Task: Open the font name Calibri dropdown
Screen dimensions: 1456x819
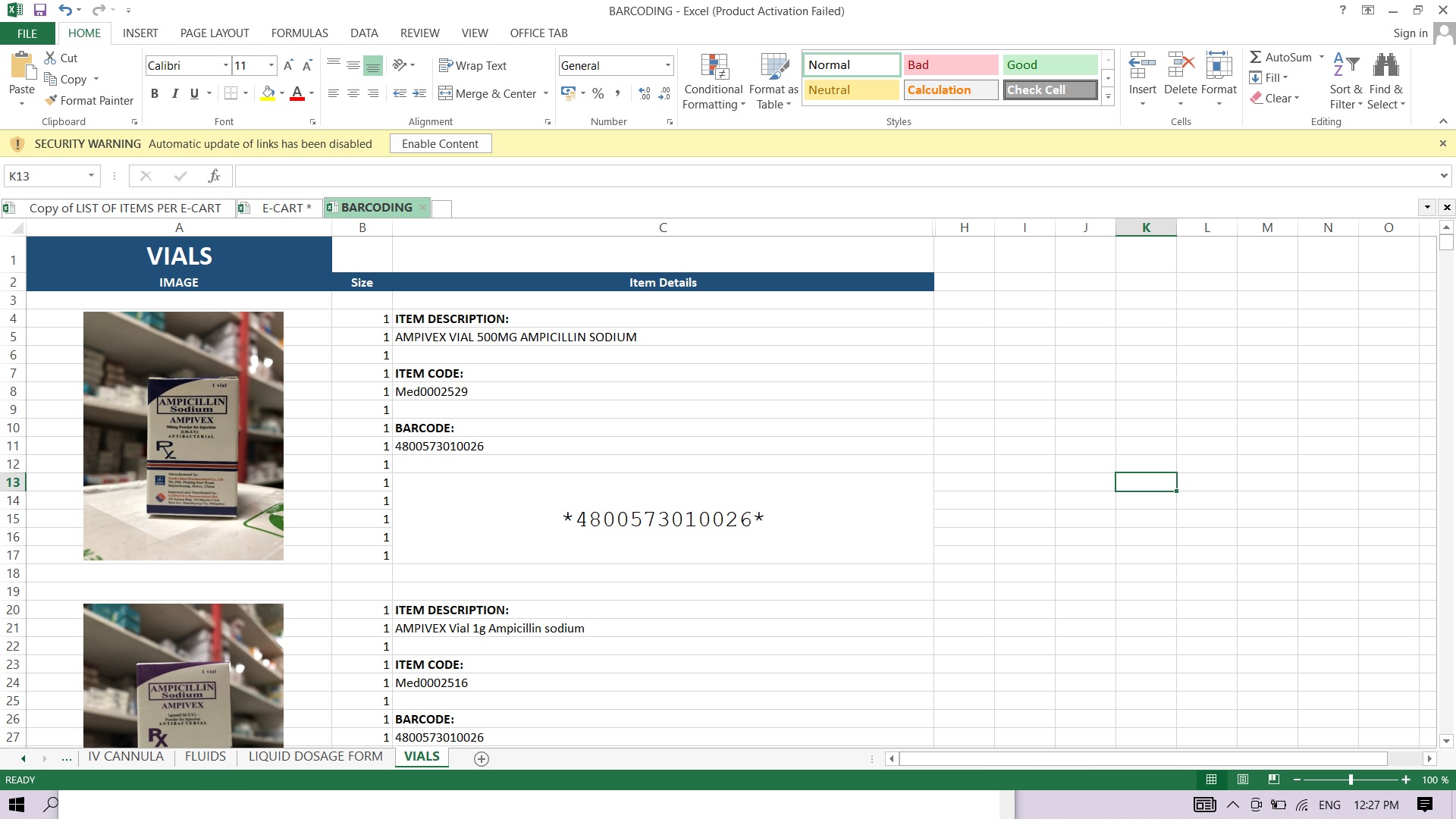Action: point(225,66)
